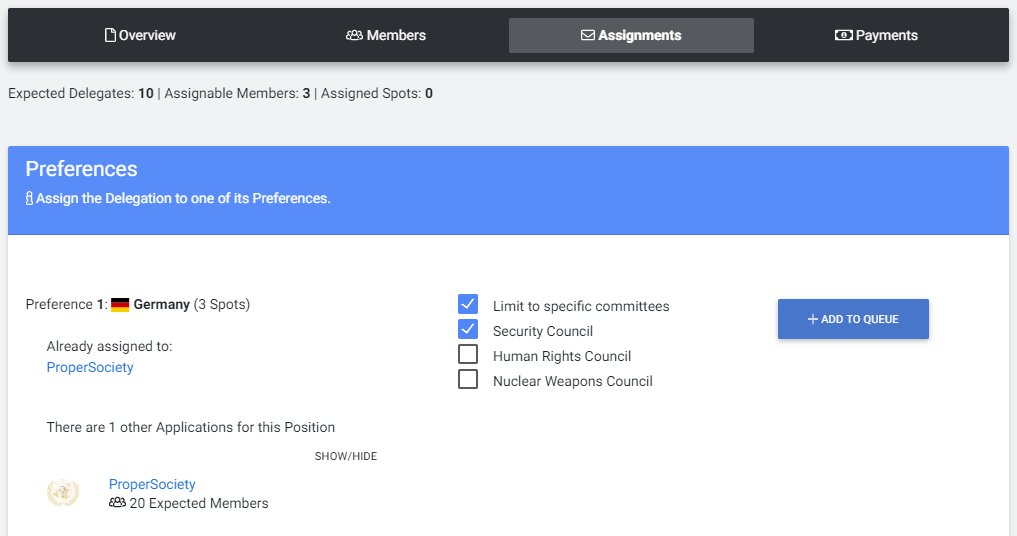Click the Members group icon
This screenshot has height=536, width=1017.
click(354, 35)
